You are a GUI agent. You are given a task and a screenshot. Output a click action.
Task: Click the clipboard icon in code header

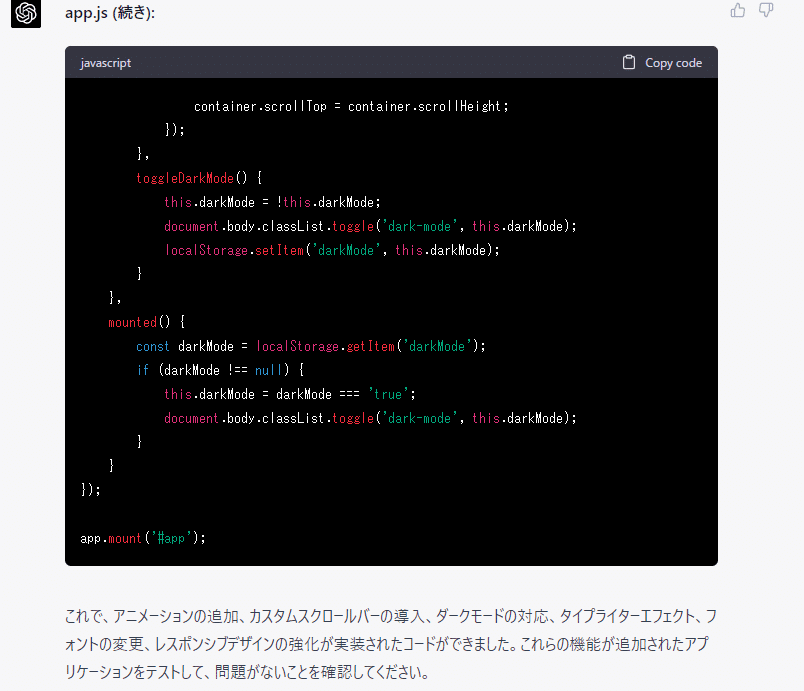pyautogui.click(x=629, y=63)
